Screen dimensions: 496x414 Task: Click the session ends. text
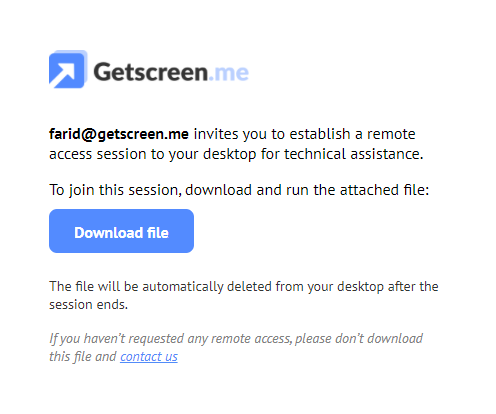(89, 305)
